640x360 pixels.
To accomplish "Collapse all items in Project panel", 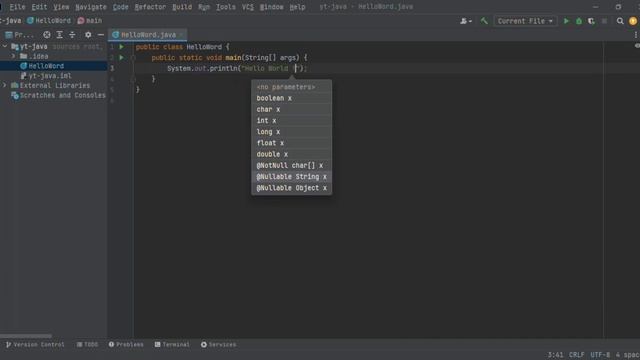I will click(72, 35).
